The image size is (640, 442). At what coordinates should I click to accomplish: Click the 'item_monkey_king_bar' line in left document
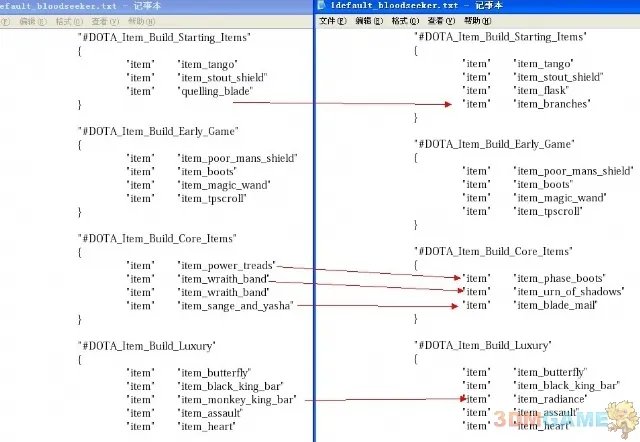point(236,399)
